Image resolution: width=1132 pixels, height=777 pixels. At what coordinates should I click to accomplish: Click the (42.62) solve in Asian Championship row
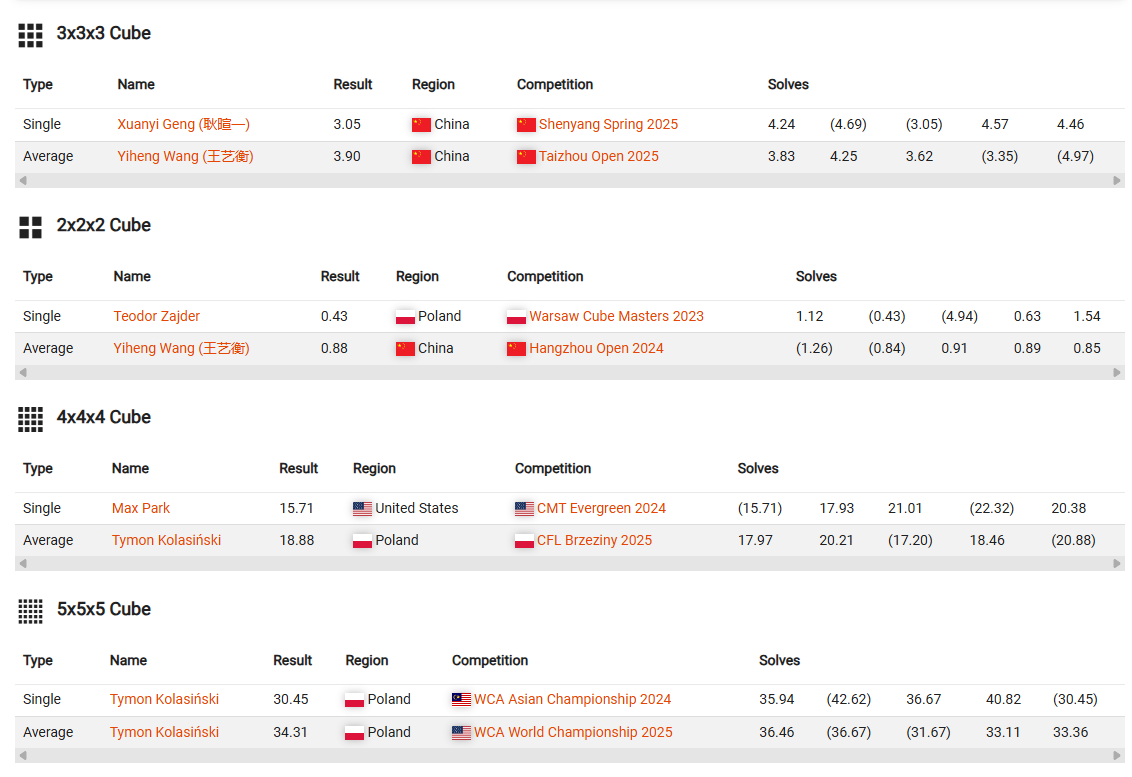[848, 699]
